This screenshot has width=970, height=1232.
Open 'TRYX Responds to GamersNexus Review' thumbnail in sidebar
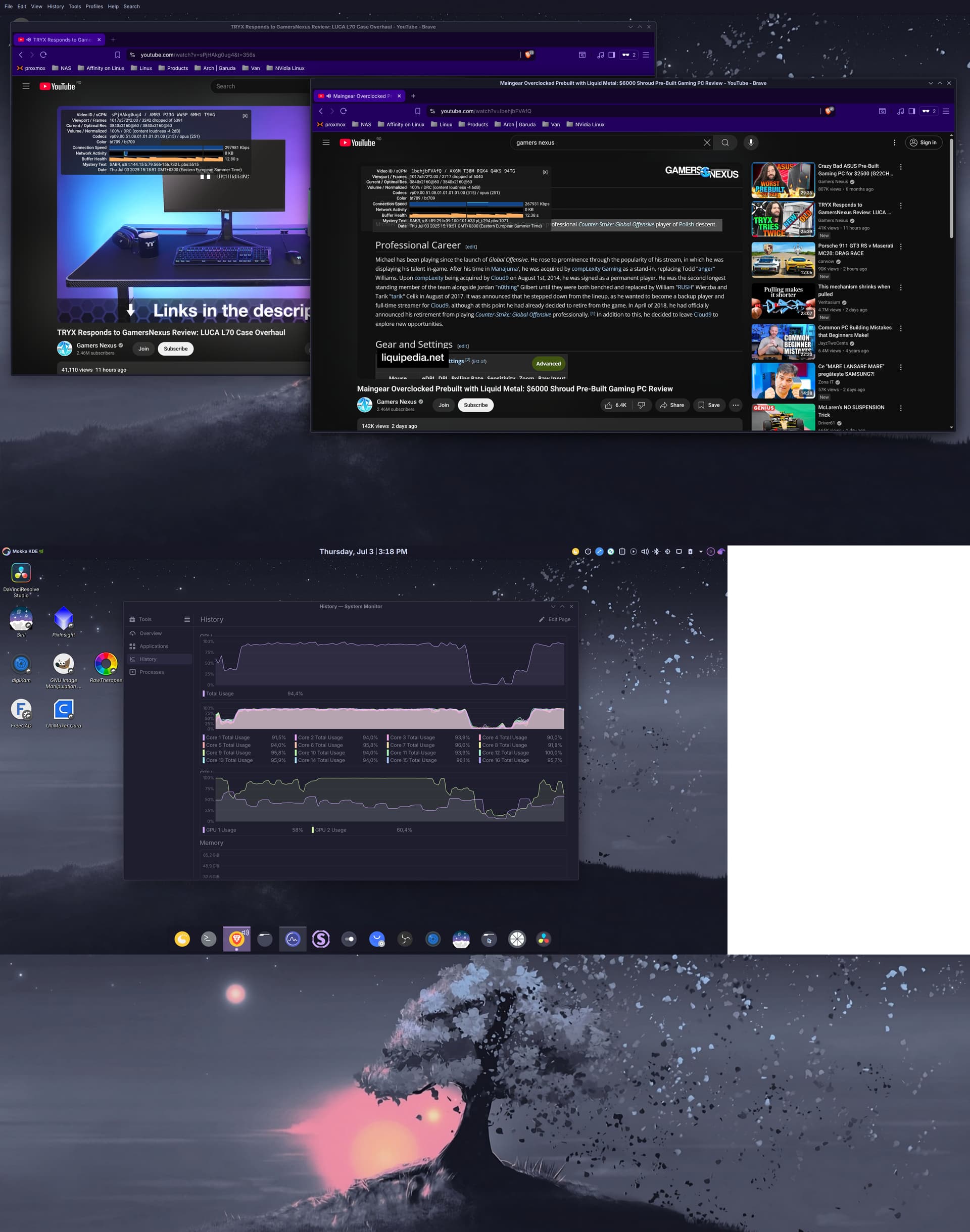783,219
